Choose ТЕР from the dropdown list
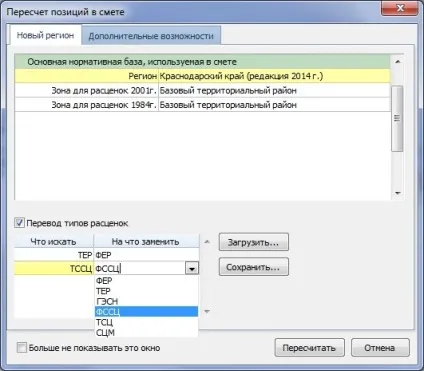This screenshot has height=371, width=424. 146,291
